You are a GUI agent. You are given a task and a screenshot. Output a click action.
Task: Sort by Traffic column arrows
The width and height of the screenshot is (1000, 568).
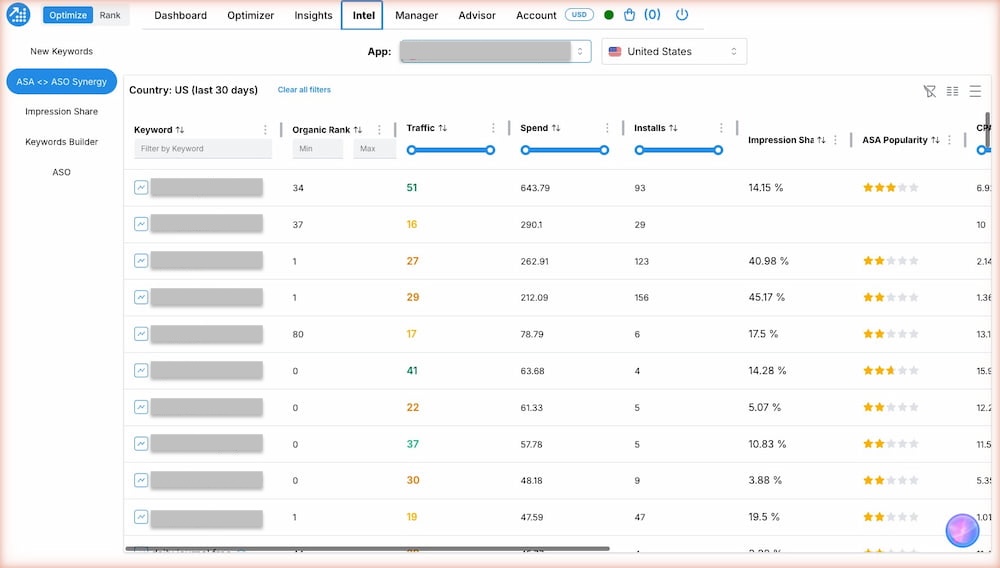(x=442, y=128)
